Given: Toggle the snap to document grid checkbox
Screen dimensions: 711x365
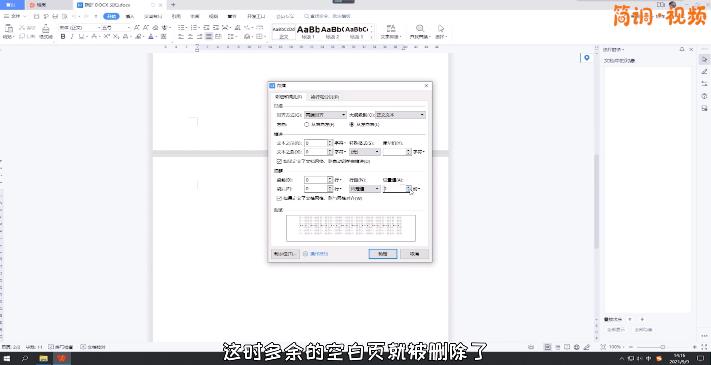Looking at the screenshot, I should tap(279, 198).
